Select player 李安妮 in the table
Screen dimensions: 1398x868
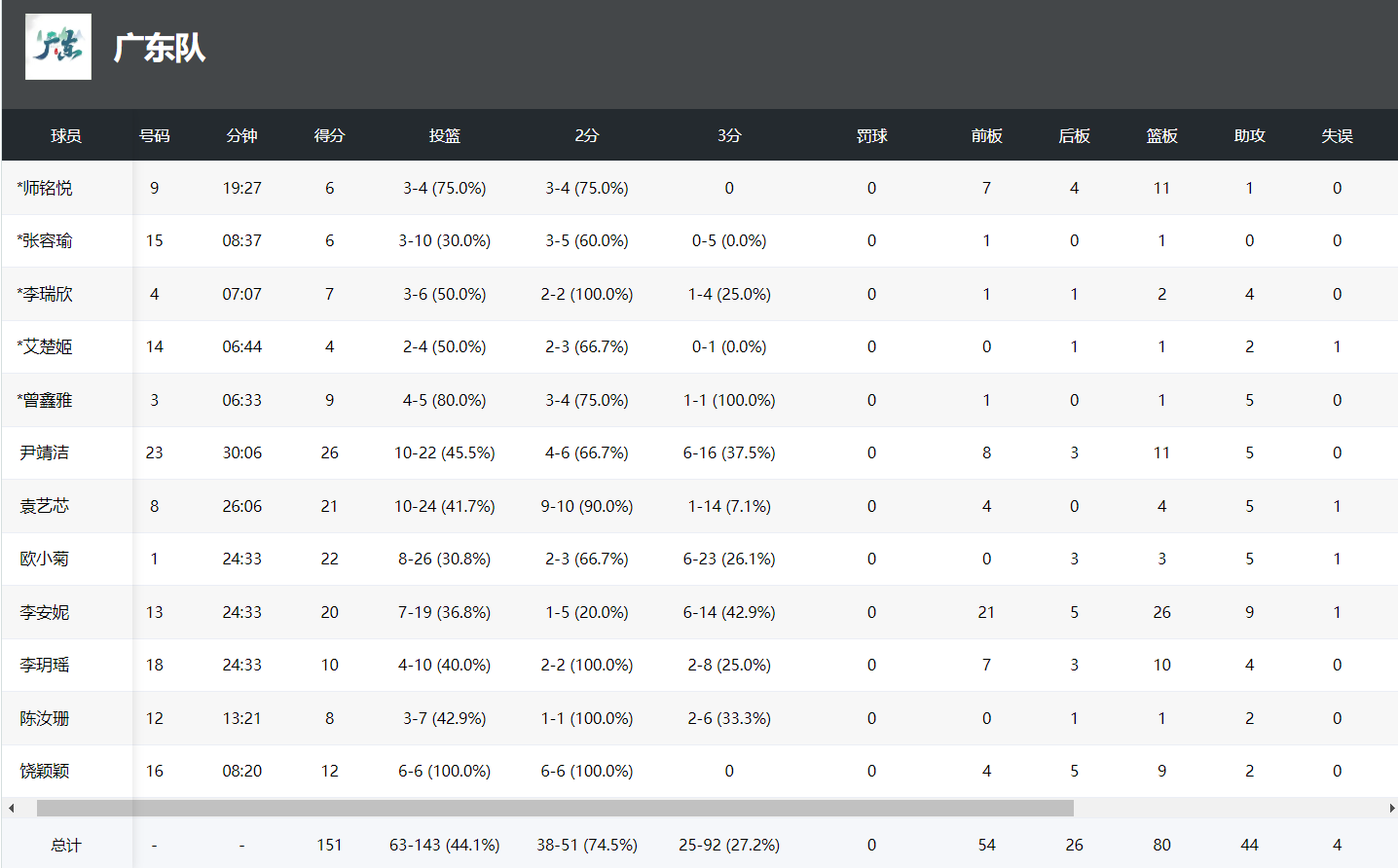pos(700,612)
